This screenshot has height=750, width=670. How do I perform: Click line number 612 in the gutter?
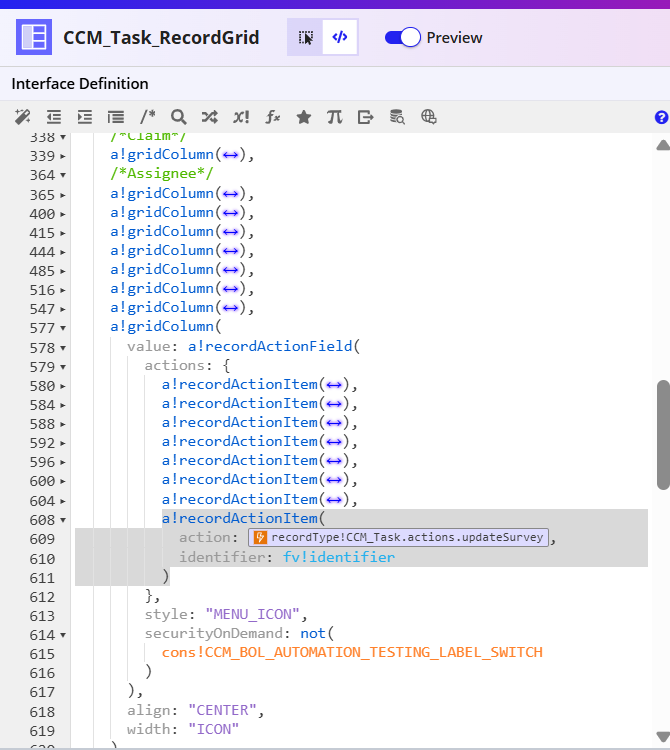click(x=42, y=597)
